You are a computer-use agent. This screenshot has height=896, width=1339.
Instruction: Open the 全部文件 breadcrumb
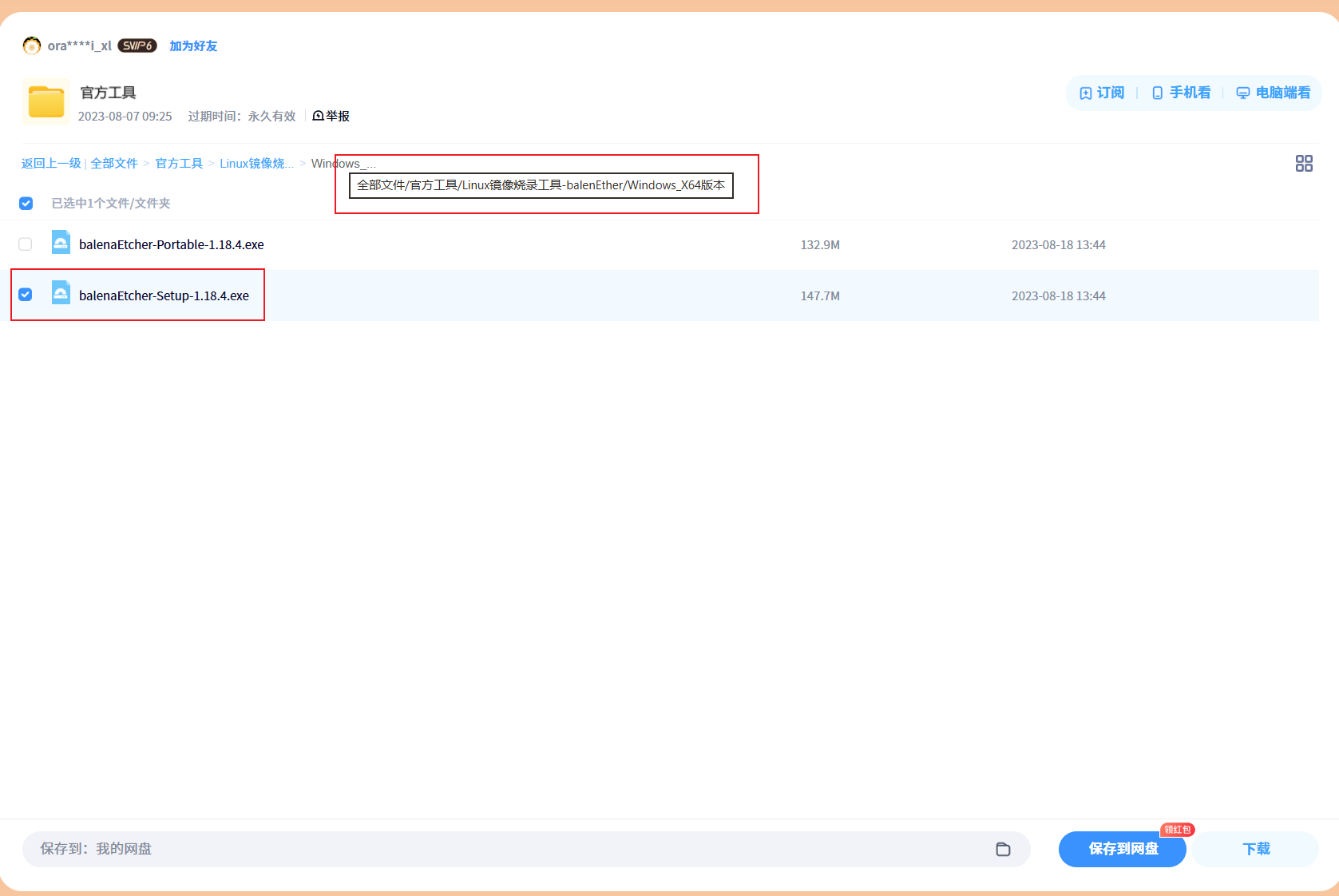click(x=114, y=164)
